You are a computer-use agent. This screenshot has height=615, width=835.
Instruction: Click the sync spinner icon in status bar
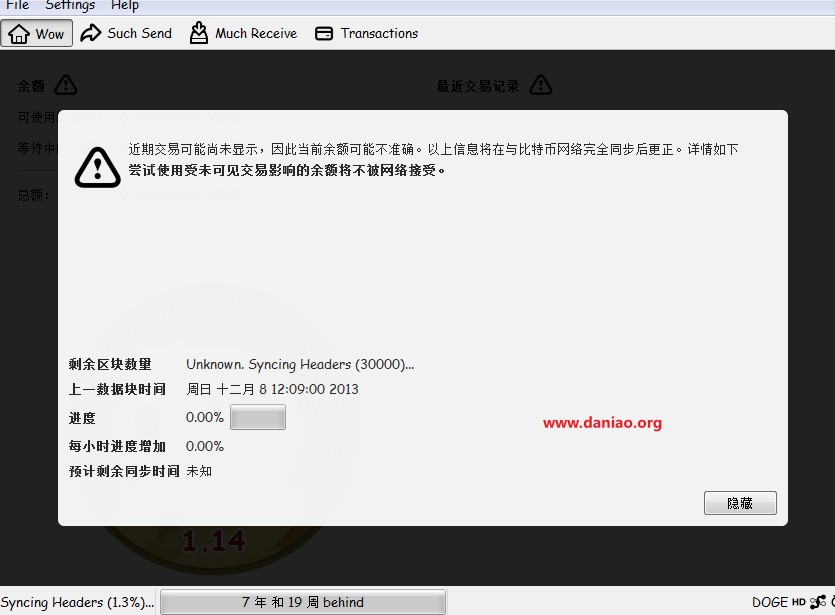pyautogui.click(x=831, y=602)
